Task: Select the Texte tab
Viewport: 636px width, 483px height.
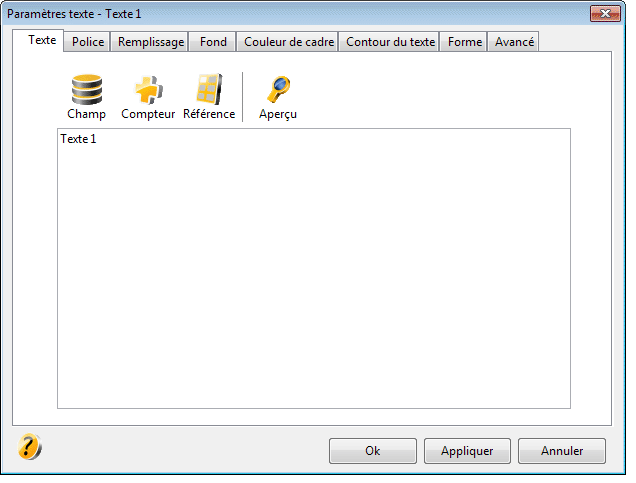Action: click(42, 40)
